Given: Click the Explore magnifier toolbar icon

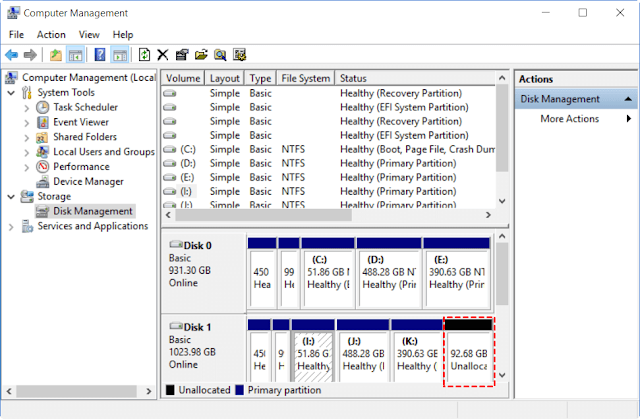Looking at the screenshot, I should pos(220,55).
